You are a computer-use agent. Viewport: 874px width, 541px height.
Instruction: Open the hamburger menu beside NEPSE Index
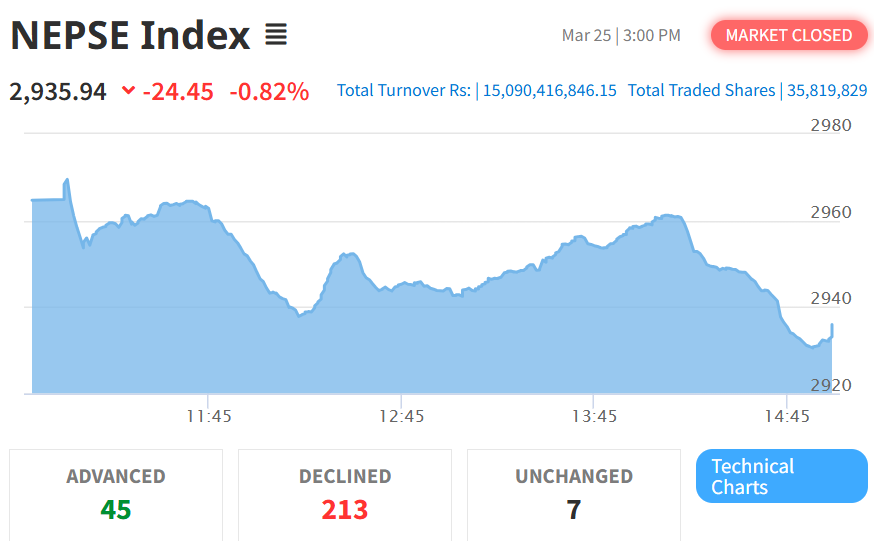(276, 36)
